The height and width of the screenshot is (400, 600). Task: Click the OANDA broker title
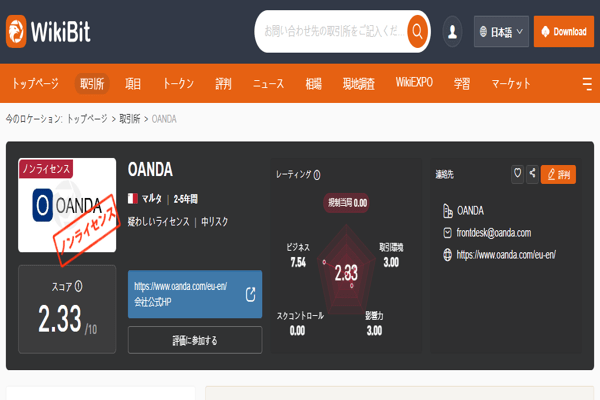pyautogui.click(x=150, y=170)
